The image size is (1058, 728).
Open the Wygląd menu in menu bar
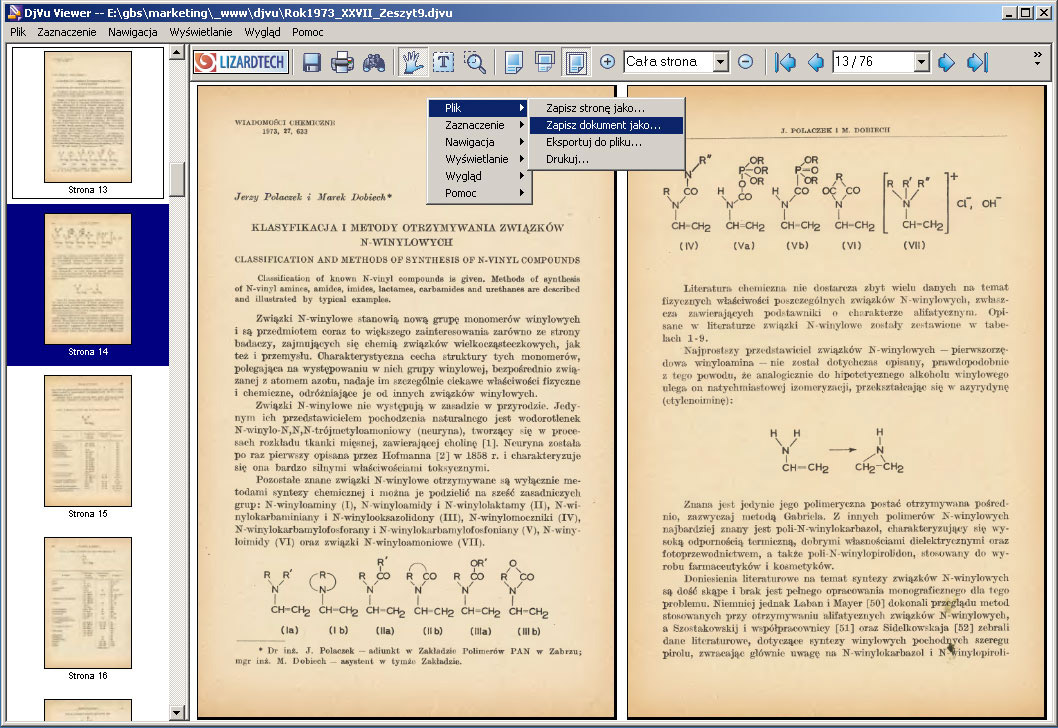point(262,32)
